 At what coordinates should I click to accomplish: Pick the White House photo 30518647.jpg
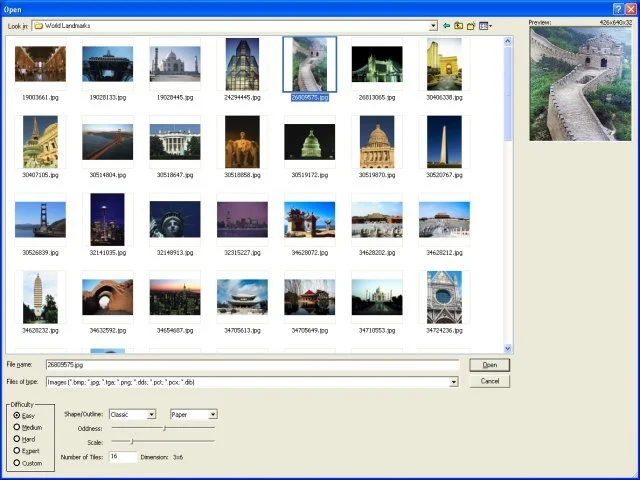click(175, 142)
